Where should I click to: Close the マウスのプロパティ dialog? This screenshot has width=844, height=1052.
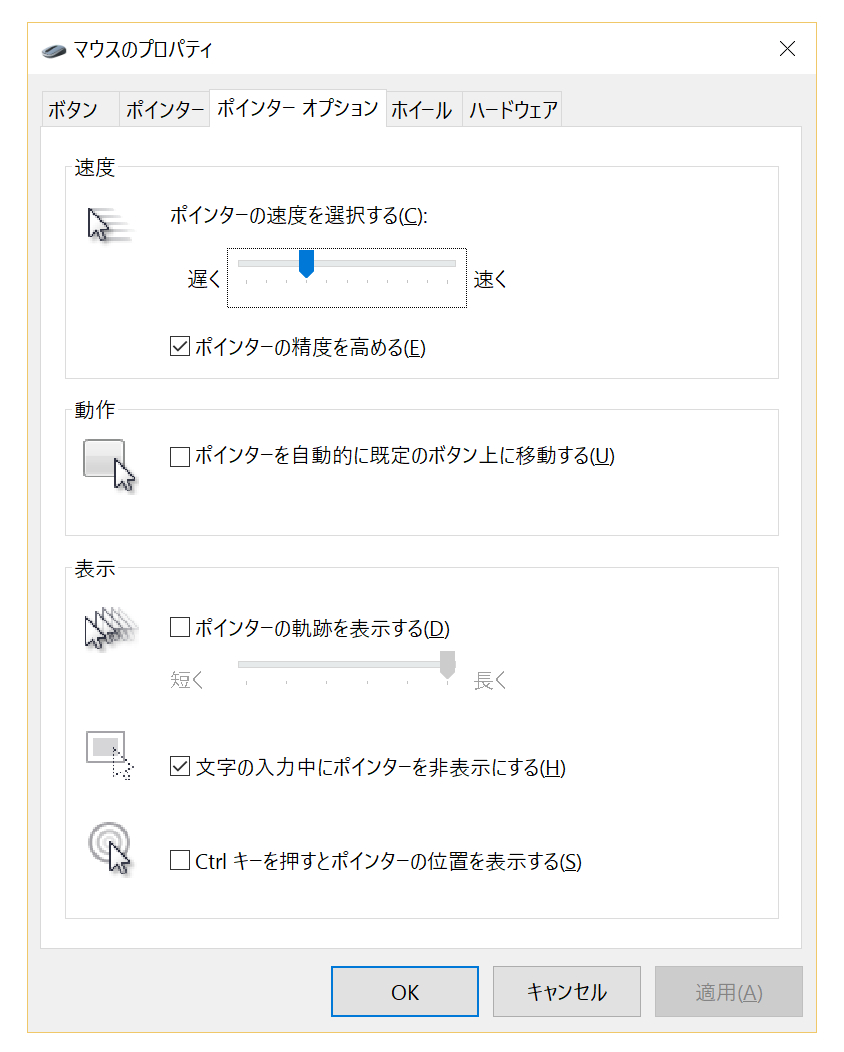(787, 49)
